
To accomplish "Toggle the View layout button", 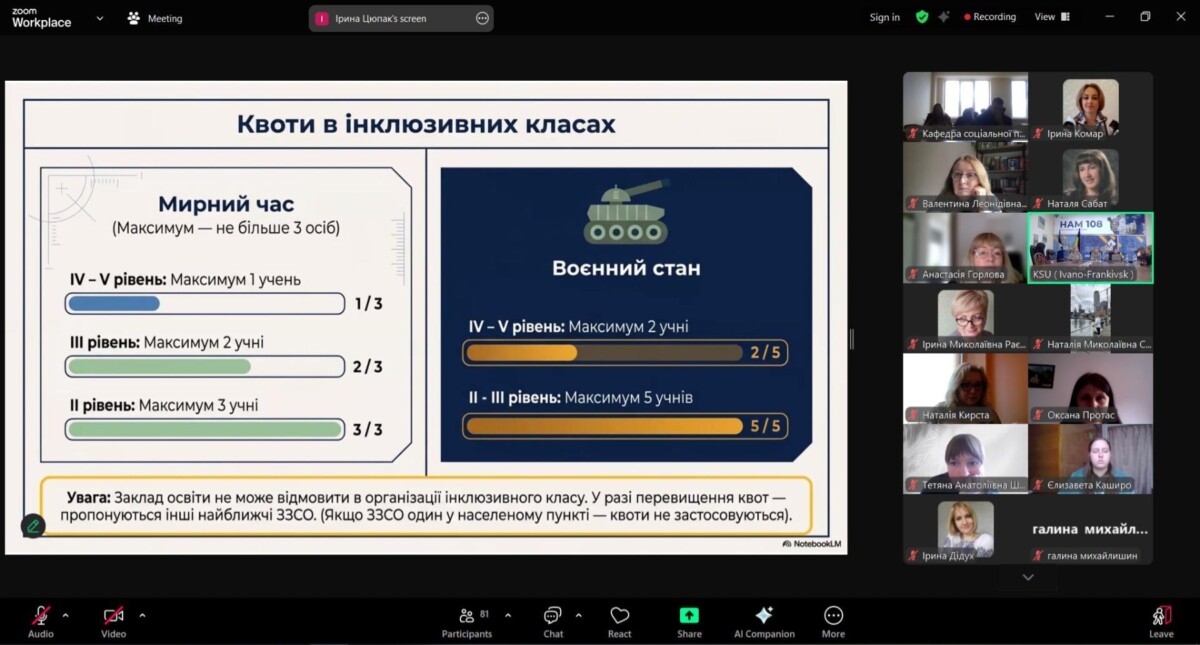I will coord(1052,17).
